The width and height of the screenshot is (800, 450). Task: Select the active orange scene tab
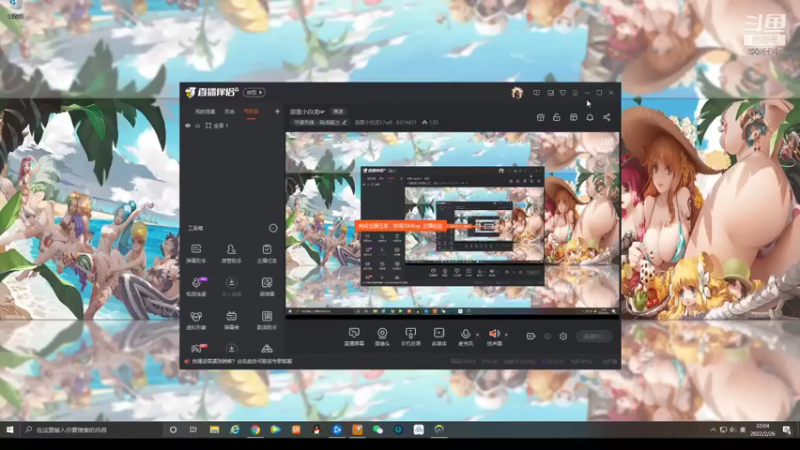click(251, 111)
